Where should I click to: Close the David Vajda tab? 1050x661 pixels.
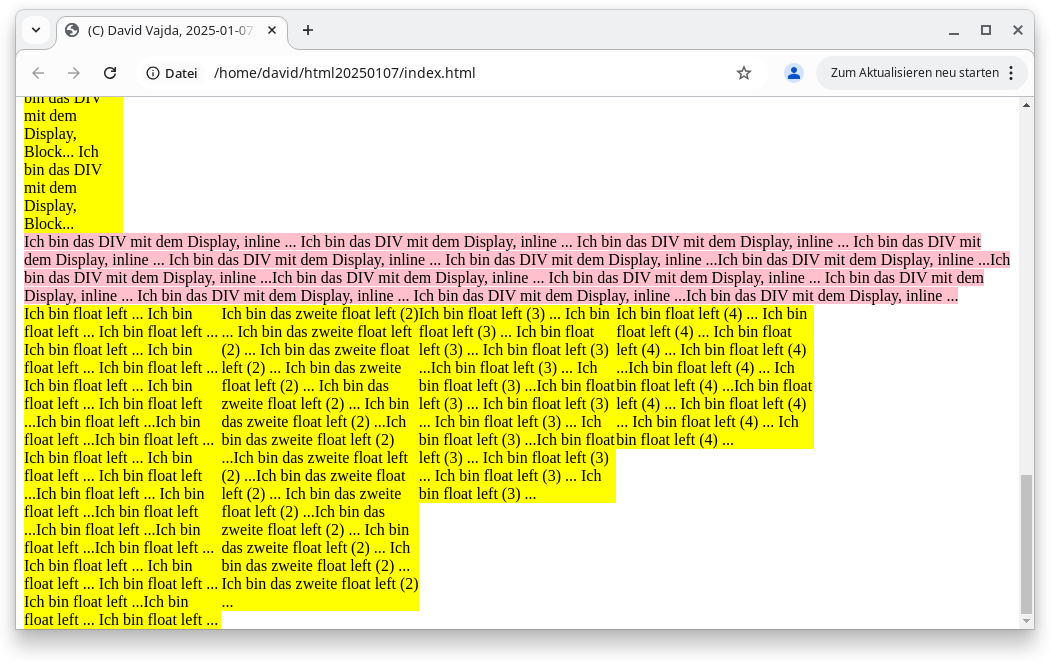point(271,30)
